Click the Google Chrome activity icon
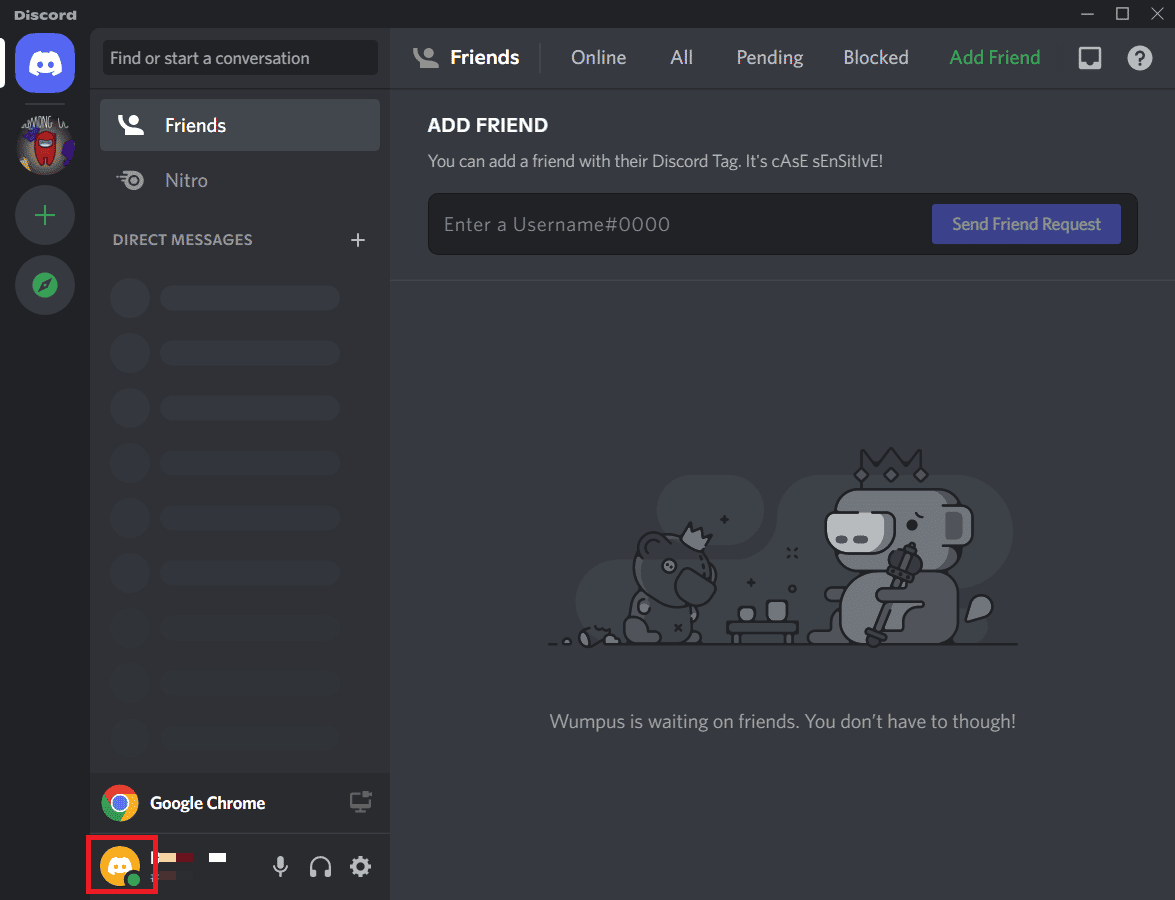Image resolution: width=1175 pixels, height=900 pixels. [x=120, y=803]
